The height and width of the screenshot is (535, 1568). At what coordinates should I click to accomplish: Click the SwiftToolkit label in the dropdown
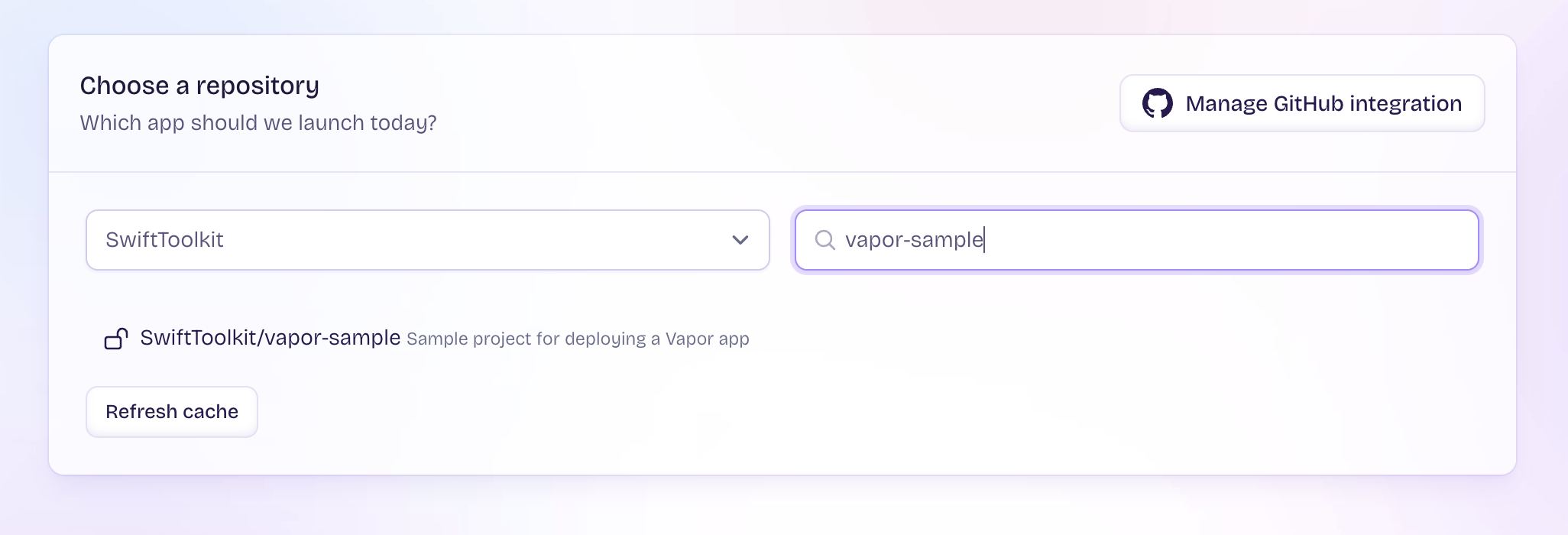(164, 239)
